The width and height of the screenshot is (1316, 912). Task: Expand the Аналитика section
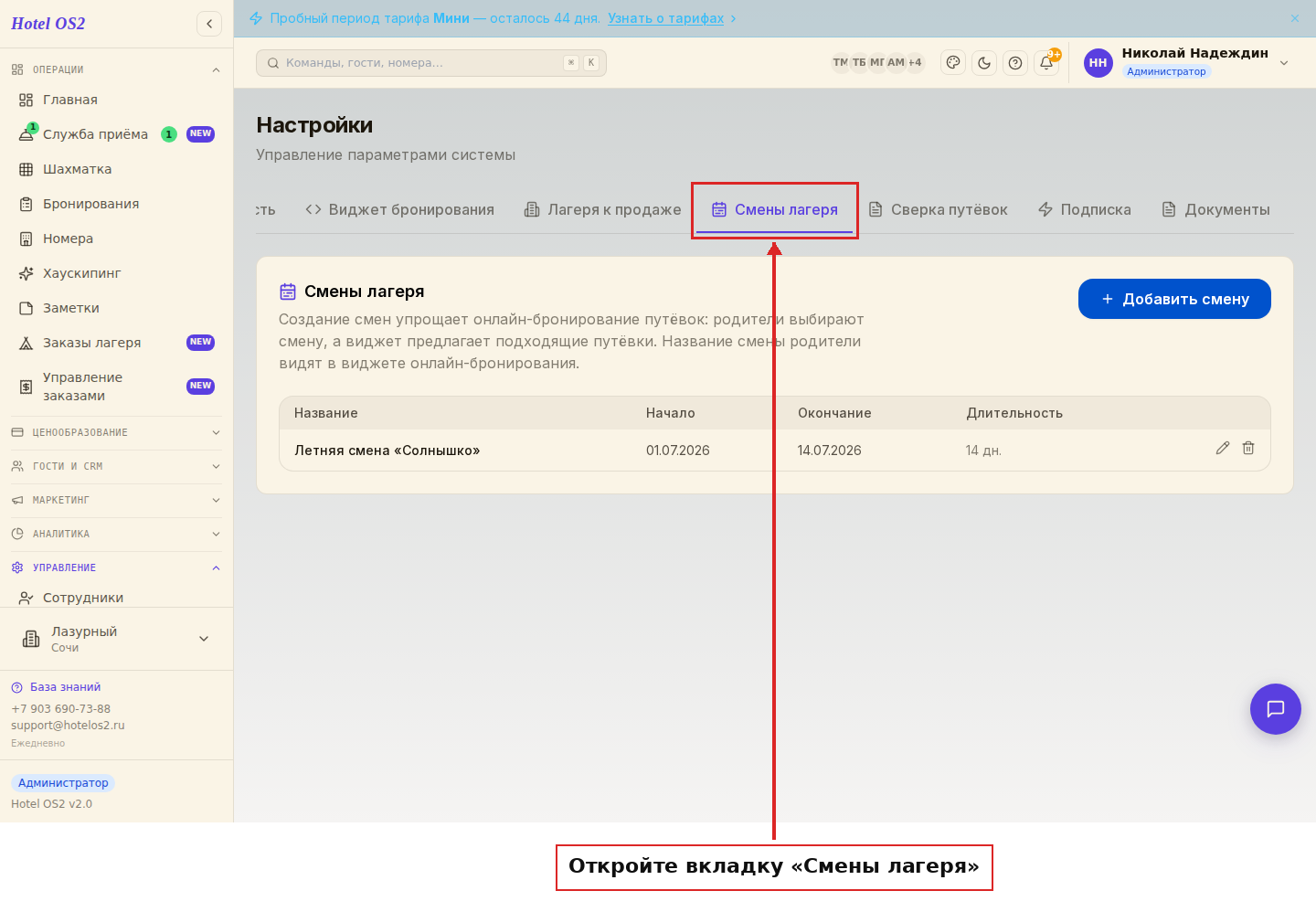116,534
